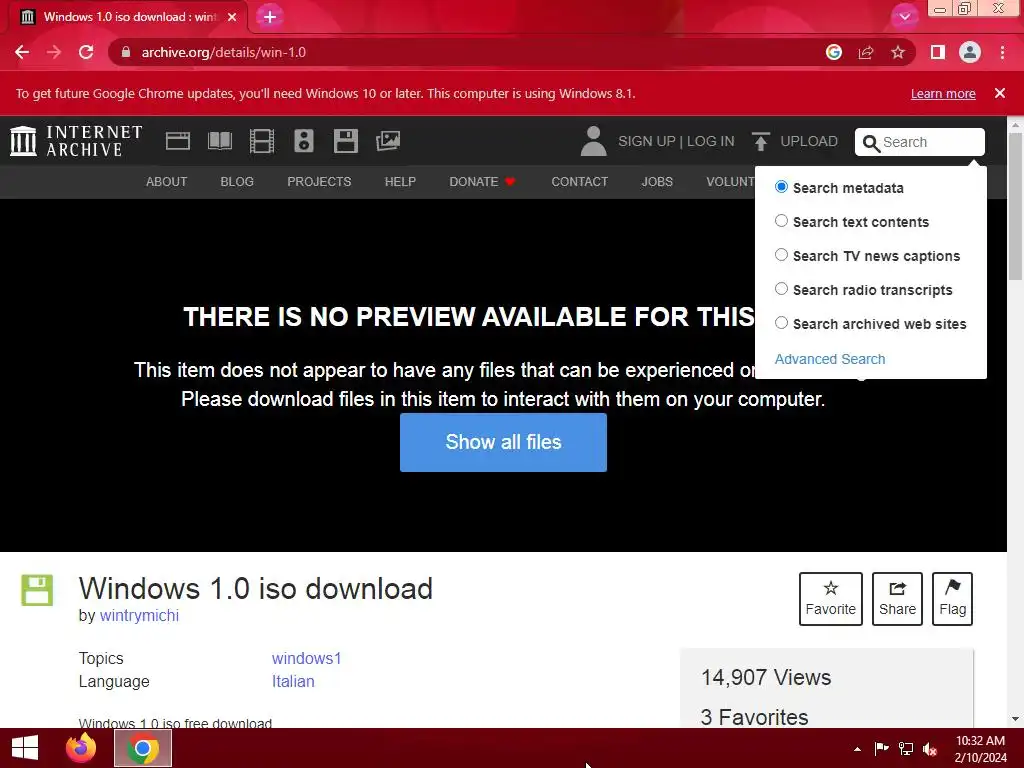The width and height of the screenshot is (1024, 768).
Task: Click the upload arrow icon
Action: [x=760, y=141]
